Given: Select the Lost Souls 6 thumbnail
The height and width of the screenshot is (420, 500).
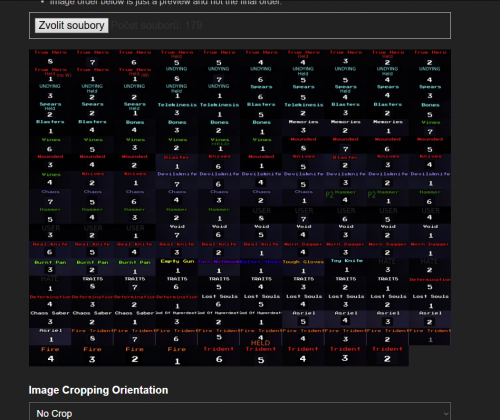Looking at the screenshot, I should (x=219, y=302).
